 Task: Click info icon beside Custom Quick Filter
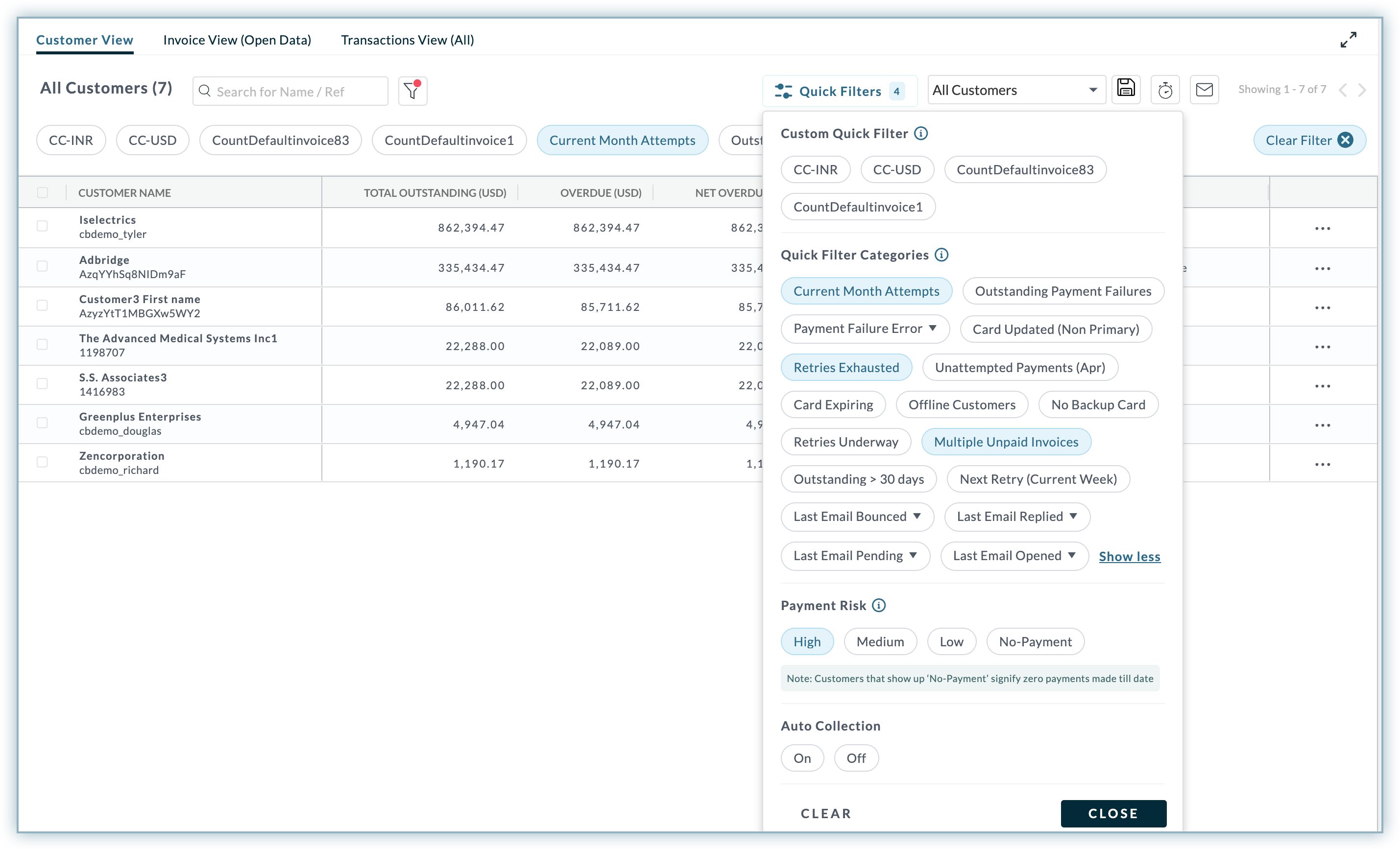point(921,134)
